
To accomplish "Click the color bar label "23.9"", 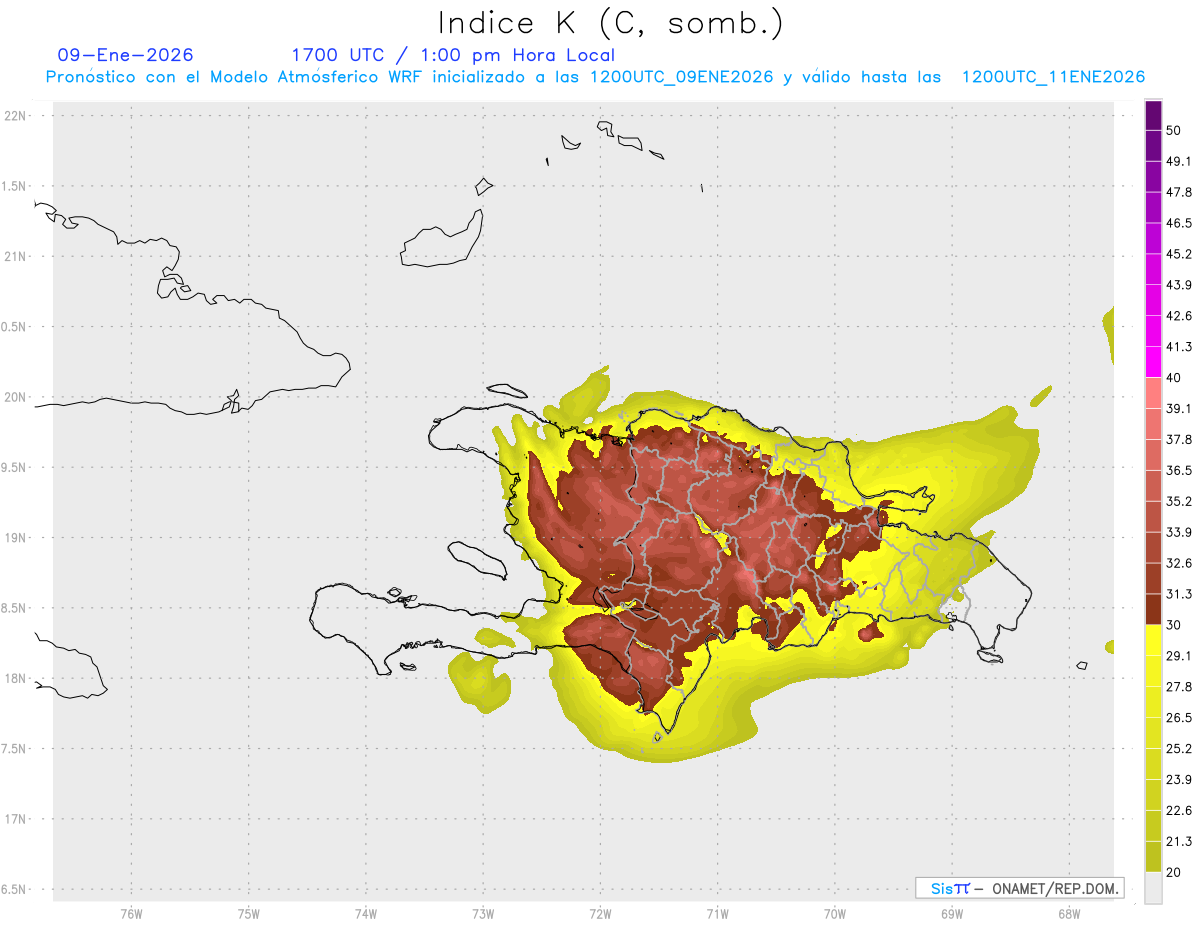I will point(1179,779).
